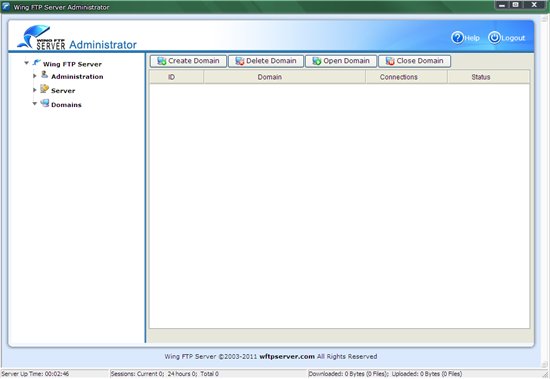Select the Domains tree item
The width and height of the screenshot is (550, 379).
[66, 105]
